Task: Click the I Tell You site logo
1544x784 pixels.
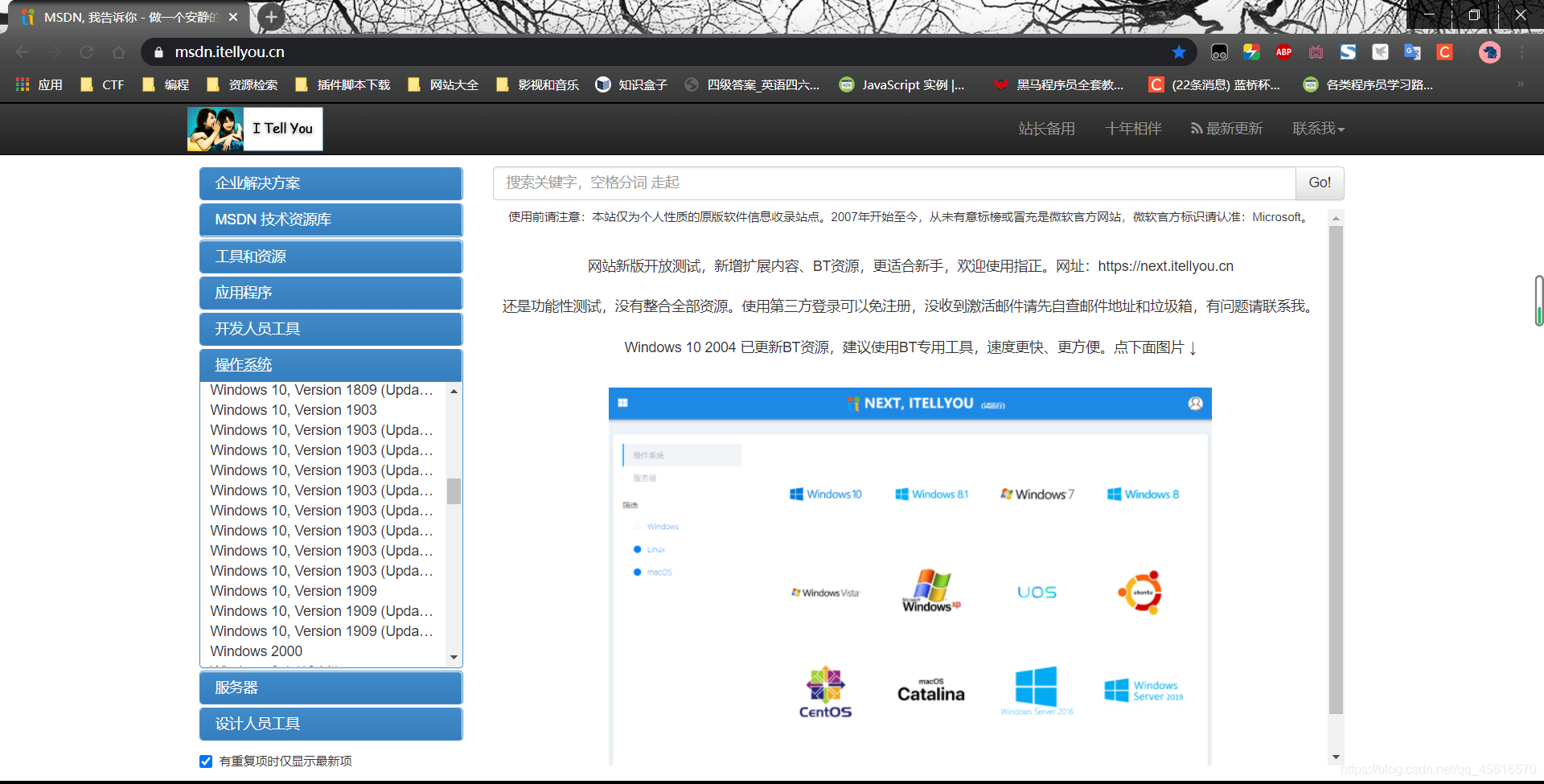Action: click(255, 129)
